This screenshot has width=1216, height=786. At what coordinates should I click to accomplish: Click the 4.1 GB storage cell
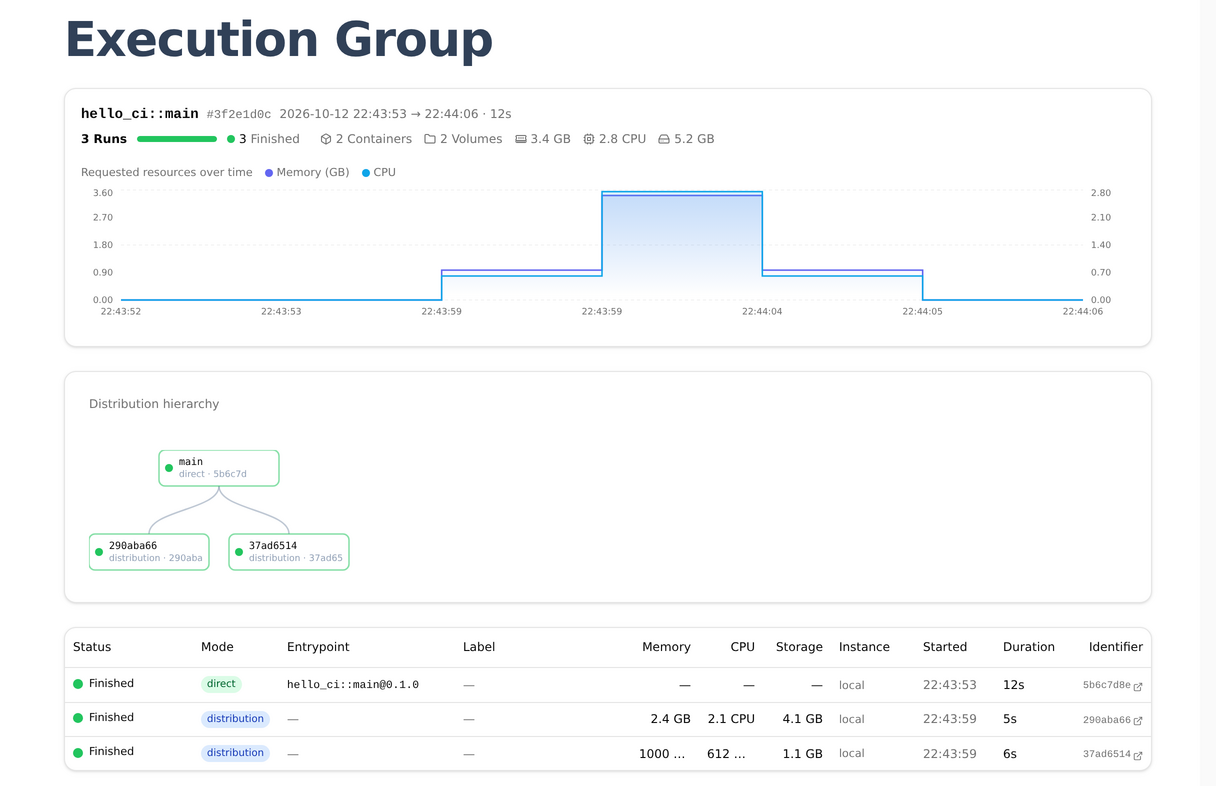[x=803, y=719]
